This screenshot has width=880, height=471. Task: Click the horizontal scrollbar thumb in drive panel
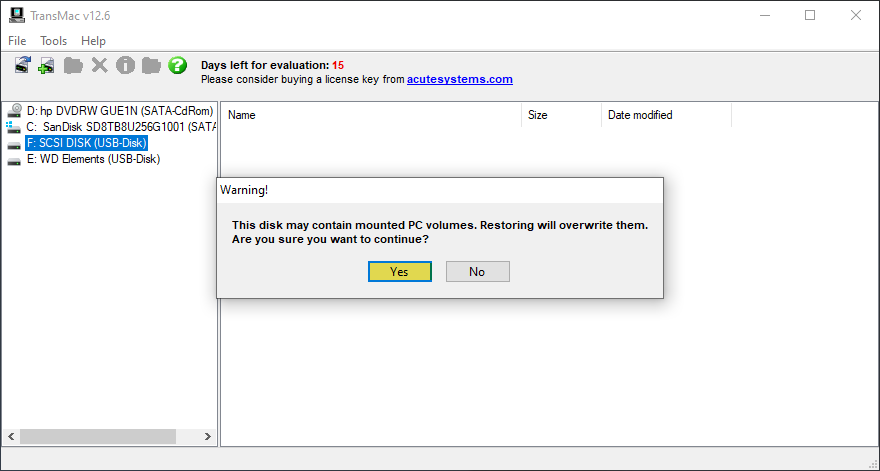coord(98,436)
